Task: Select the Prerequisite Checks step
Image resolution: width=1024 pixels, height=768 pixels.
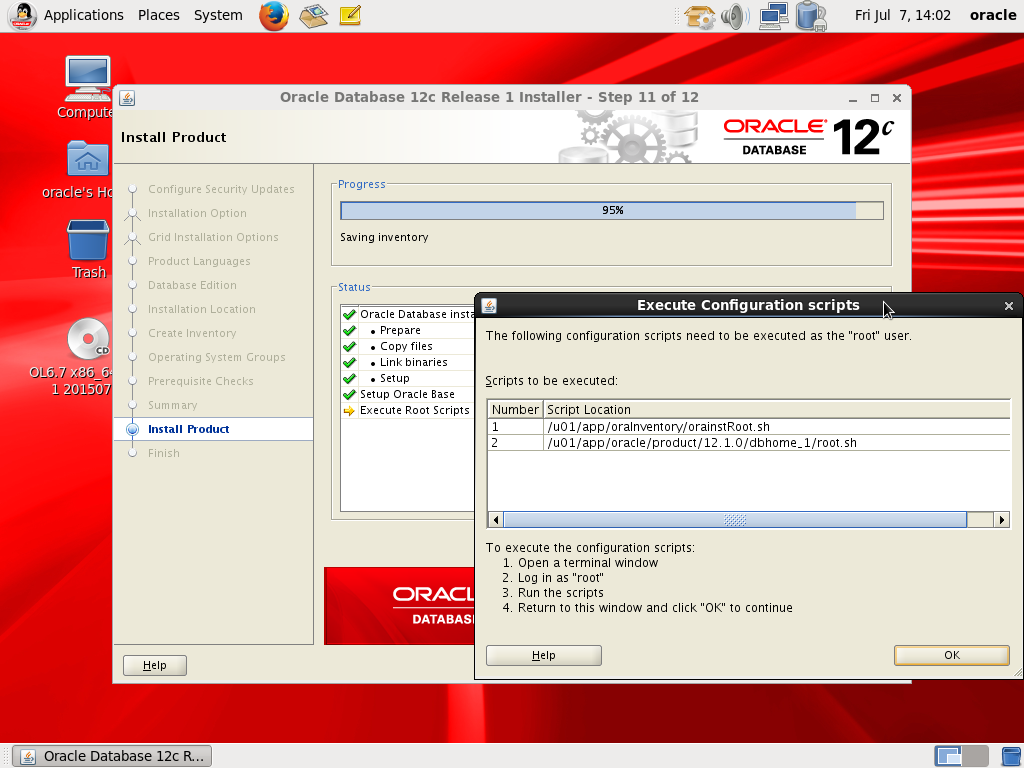Action: 200,381
